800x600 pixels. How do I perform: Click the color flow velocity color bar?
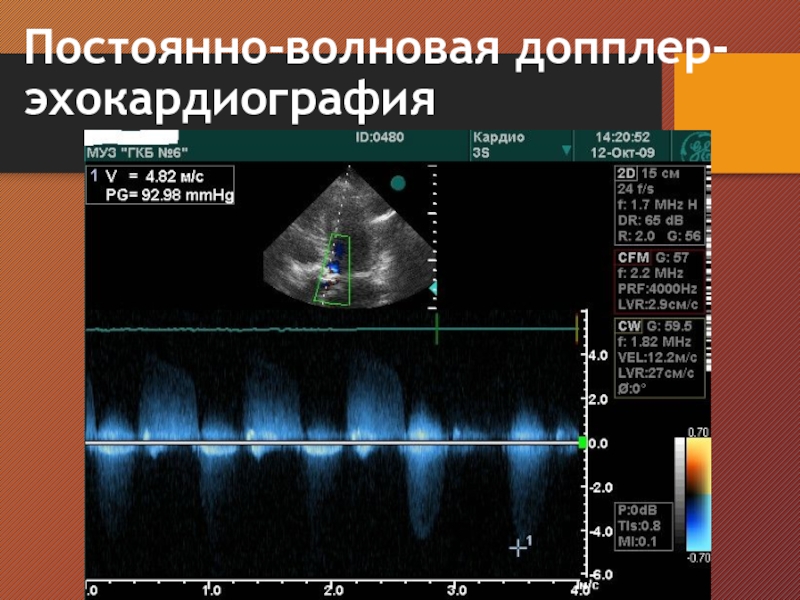698,494
